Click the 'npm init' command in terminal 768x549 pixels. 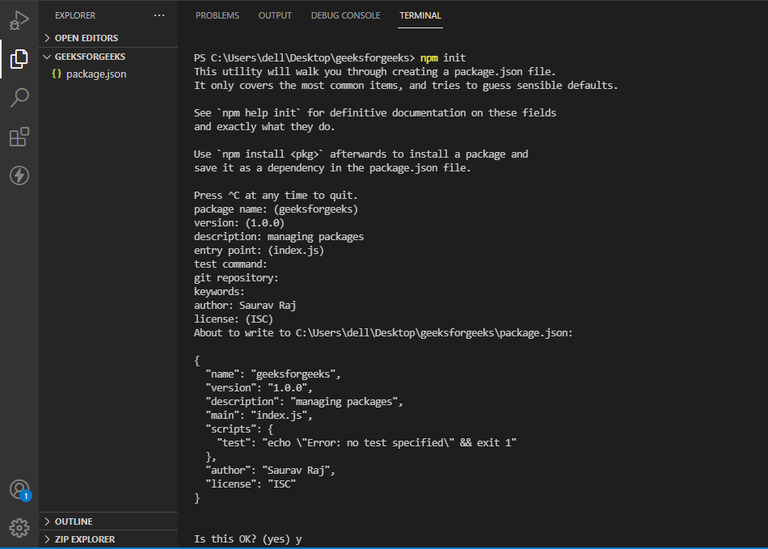coord(443,58)
